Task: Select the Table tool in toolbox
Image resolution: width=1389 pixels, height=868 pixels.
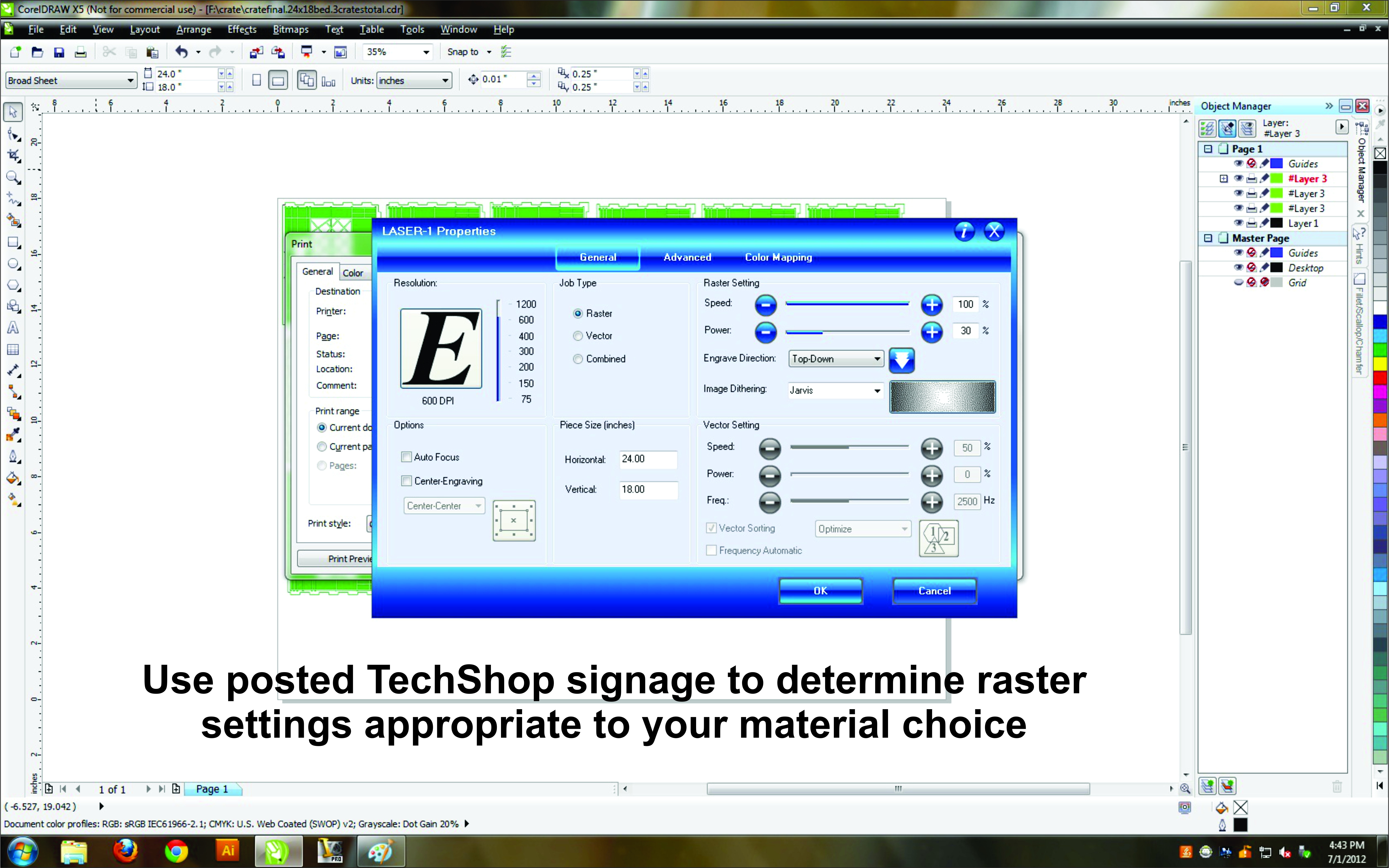Action: click(13, 350)
